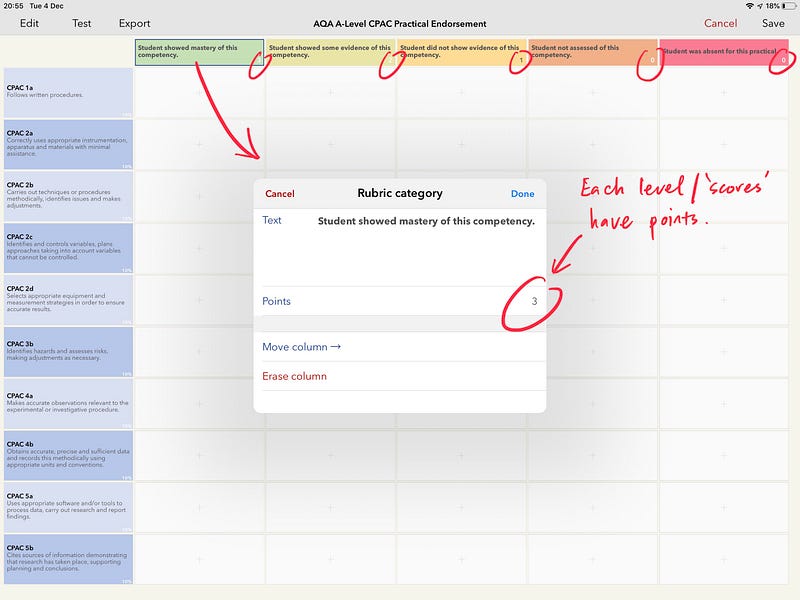Viewport: 800px width, 600px height.
Task: Check the Wi-Fi status icon
Action: tap(749, 6)
